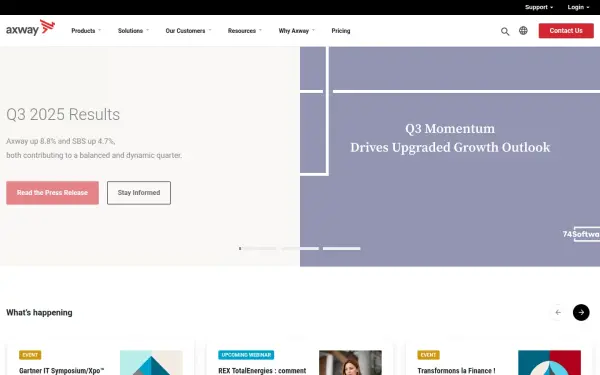The width and height of the screenshot is (600, 375).
Task: Open the Support dropdown
Action: pyautogui.click(x=539, y=7)
